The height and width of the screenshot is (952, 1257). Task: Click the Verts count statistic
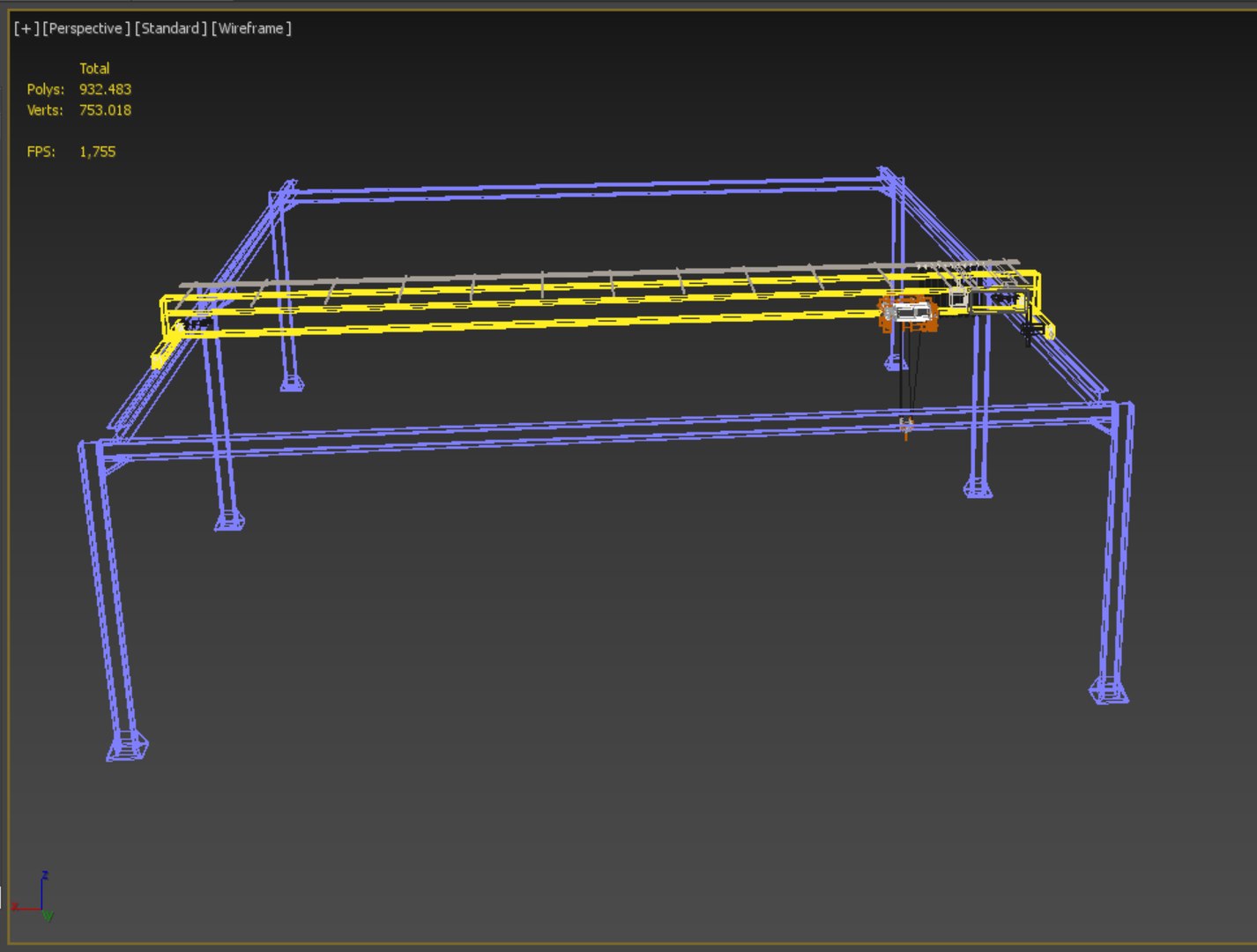(x=105, y=110)
